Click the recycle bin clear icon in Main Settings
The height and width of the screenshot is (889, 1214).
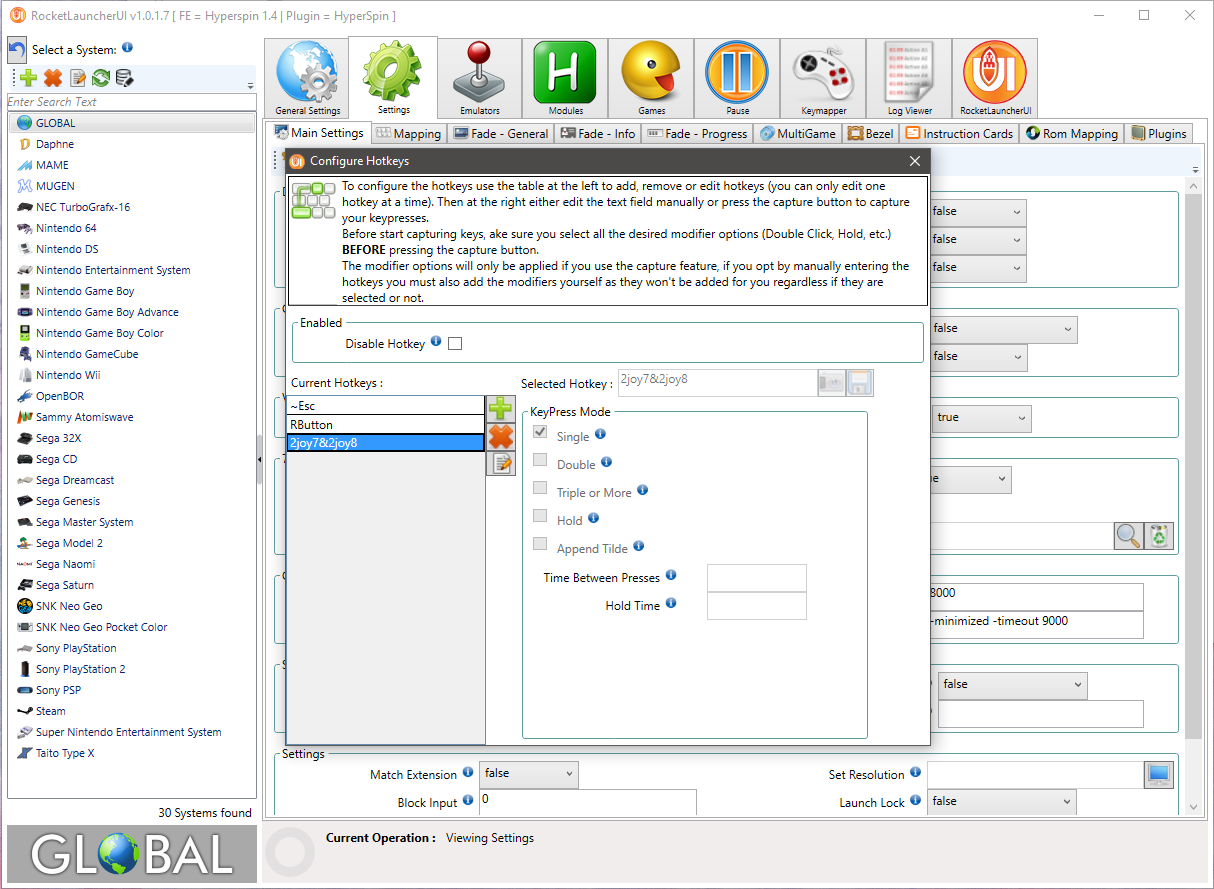click(x=1159, y=536)
